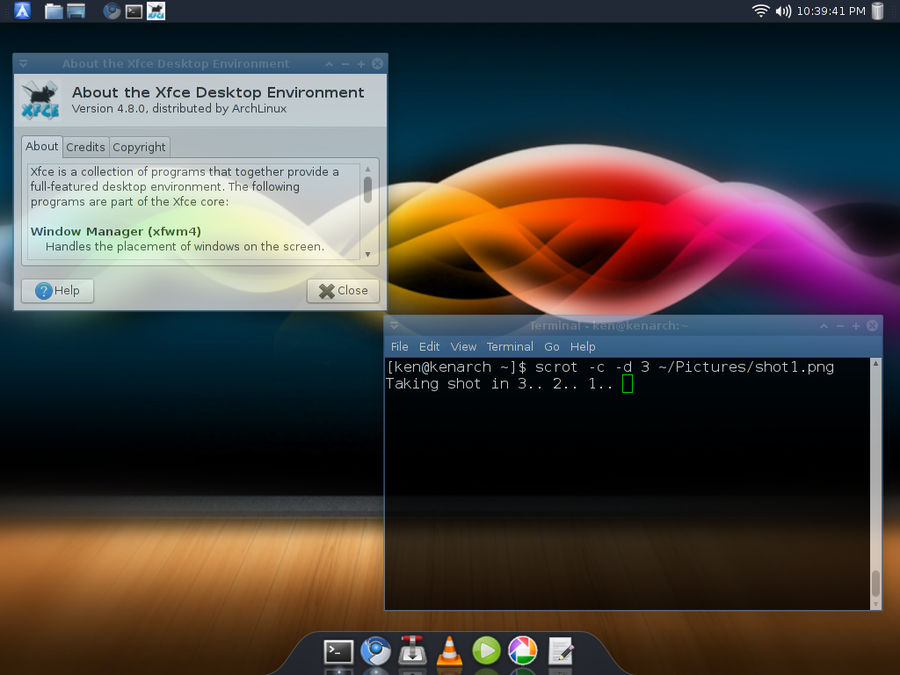
Task: Open the terminal File menu
Action: tap(399, 347)
